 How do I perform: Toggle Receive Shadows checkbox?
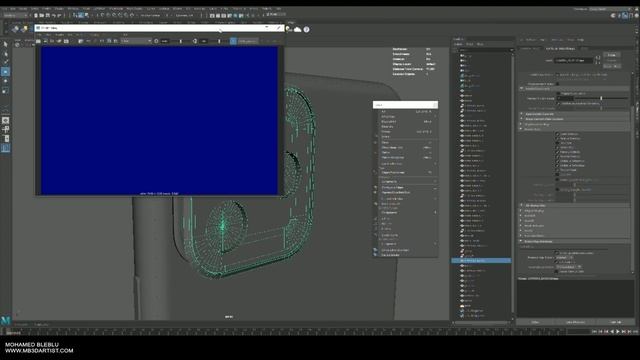(557, 138)
